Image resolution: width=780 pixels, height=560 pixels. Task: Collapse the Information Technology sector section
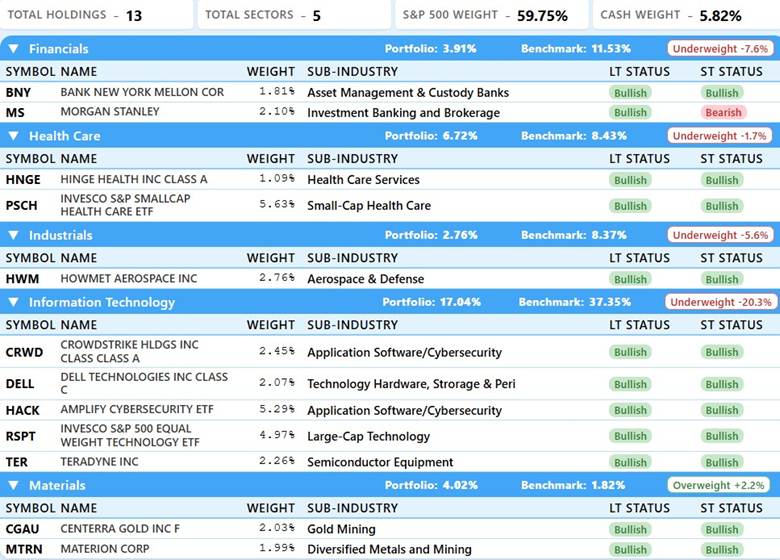[x=13, y=302]
